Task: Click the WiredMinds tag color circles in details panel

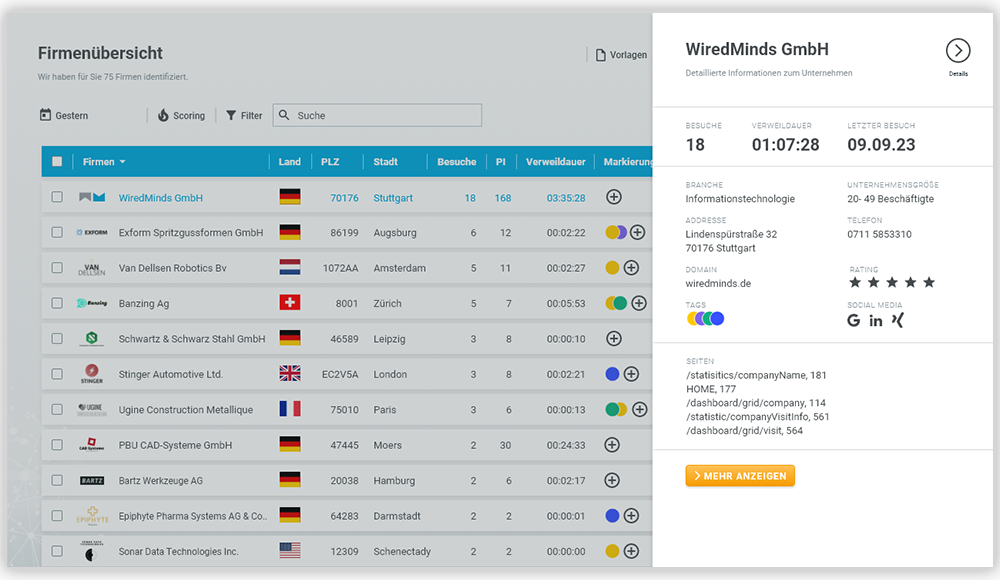Action: [705, 318]
